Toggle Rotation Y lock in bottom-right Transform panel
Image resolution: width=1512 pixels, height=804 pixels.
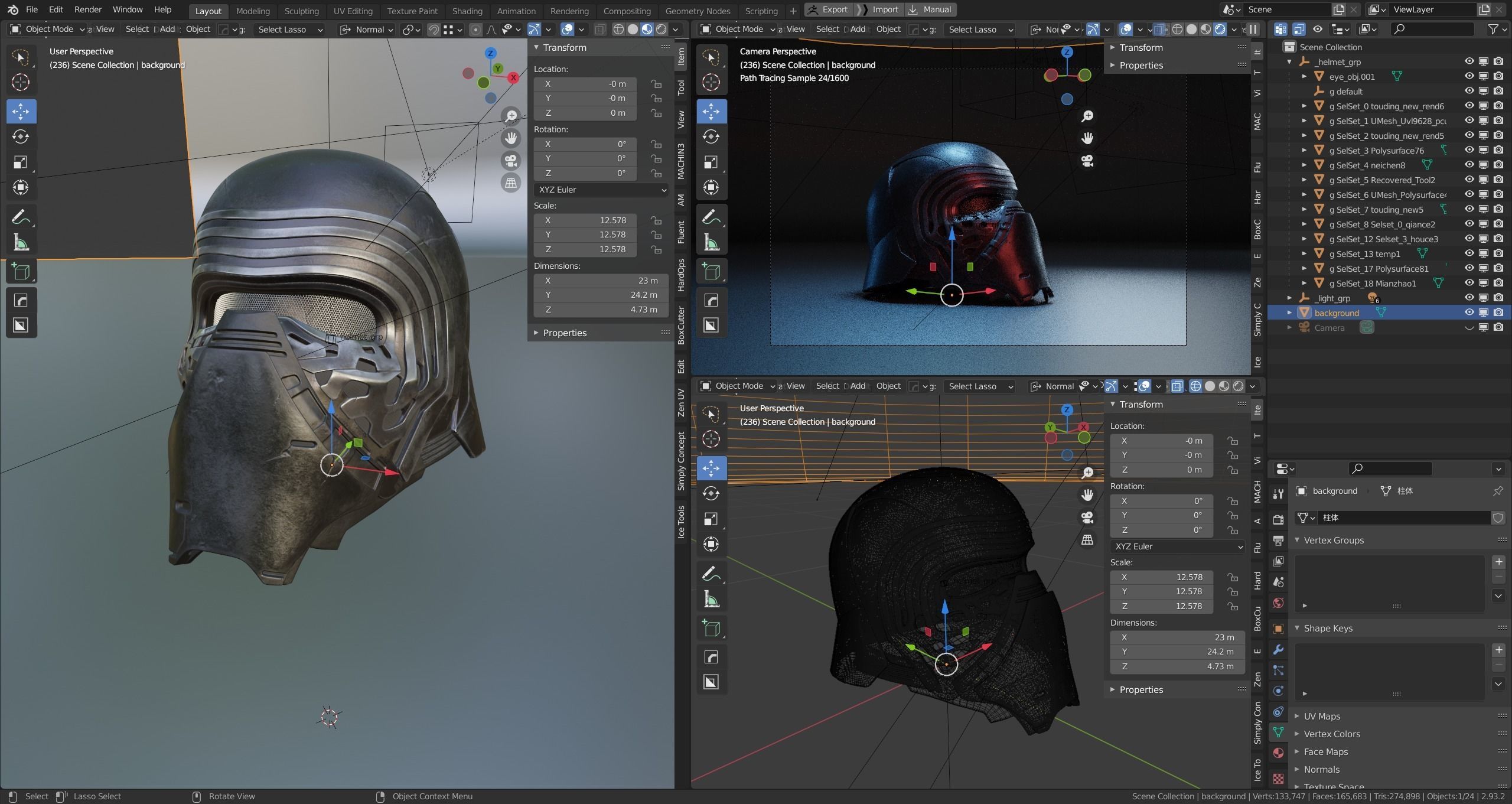[x=1232, y=515]
